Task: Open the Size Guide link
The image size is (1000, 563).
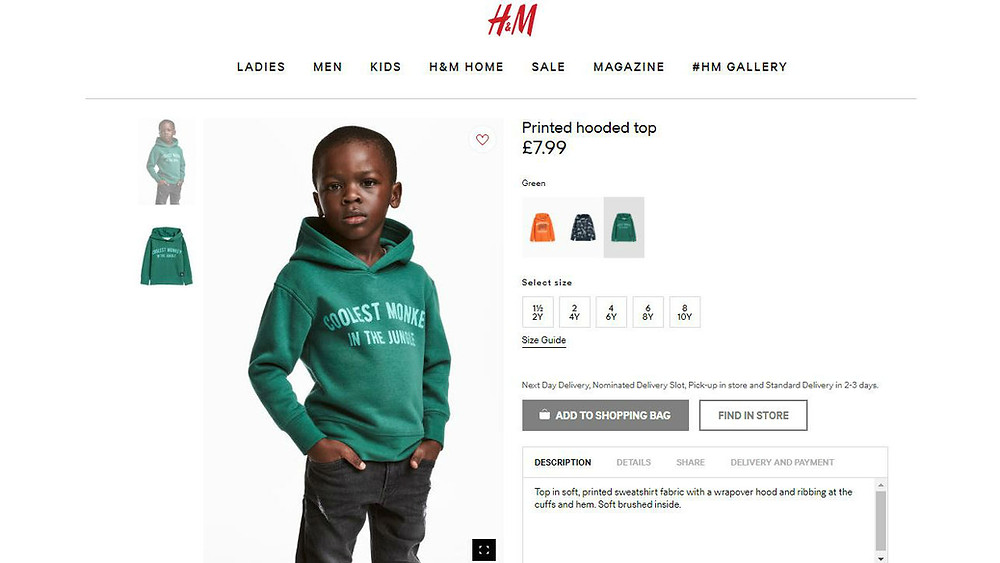Action: (543, 340)
